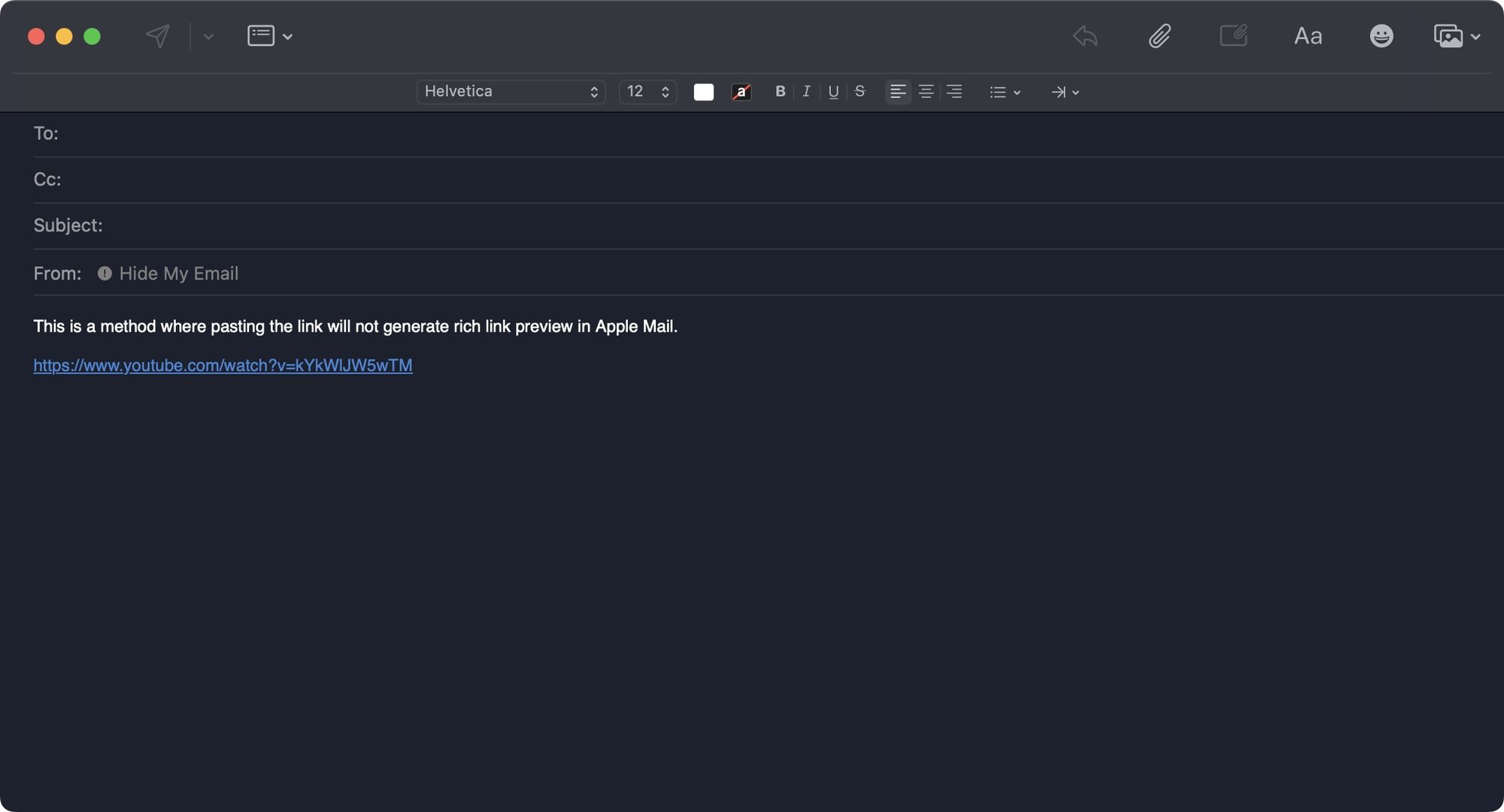Expand the photo browser dropdown arrow
The width and height of the screenshot is (1504, 812).
1475,37
